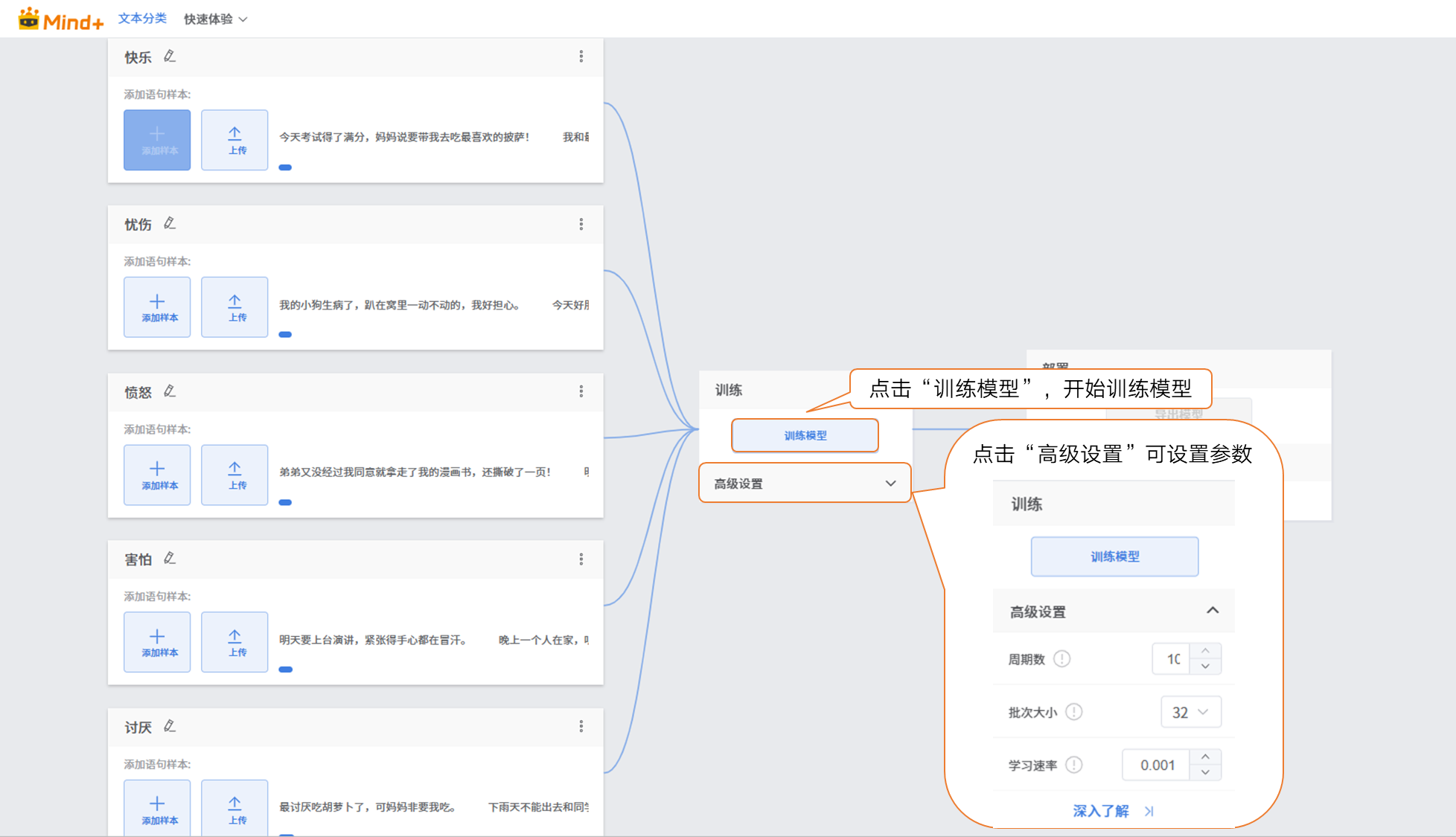
Task: Click the Mind+ logo
Action: tap(61, 19)
